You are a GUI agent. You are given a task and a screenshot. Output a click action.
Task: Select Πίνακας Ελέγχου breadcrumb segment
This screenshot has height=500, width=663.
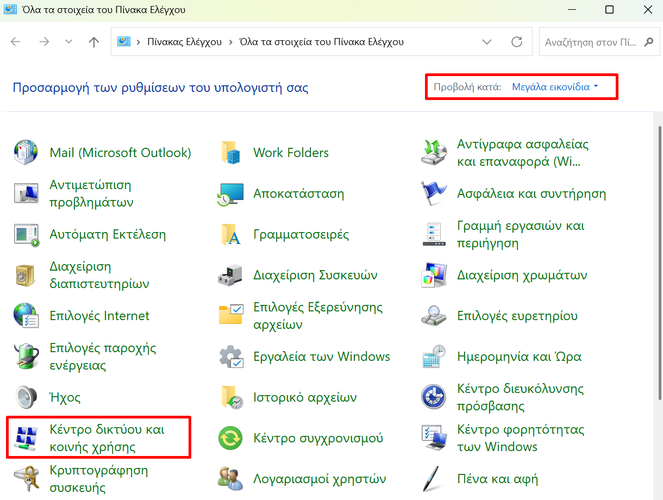pos(184,42)
